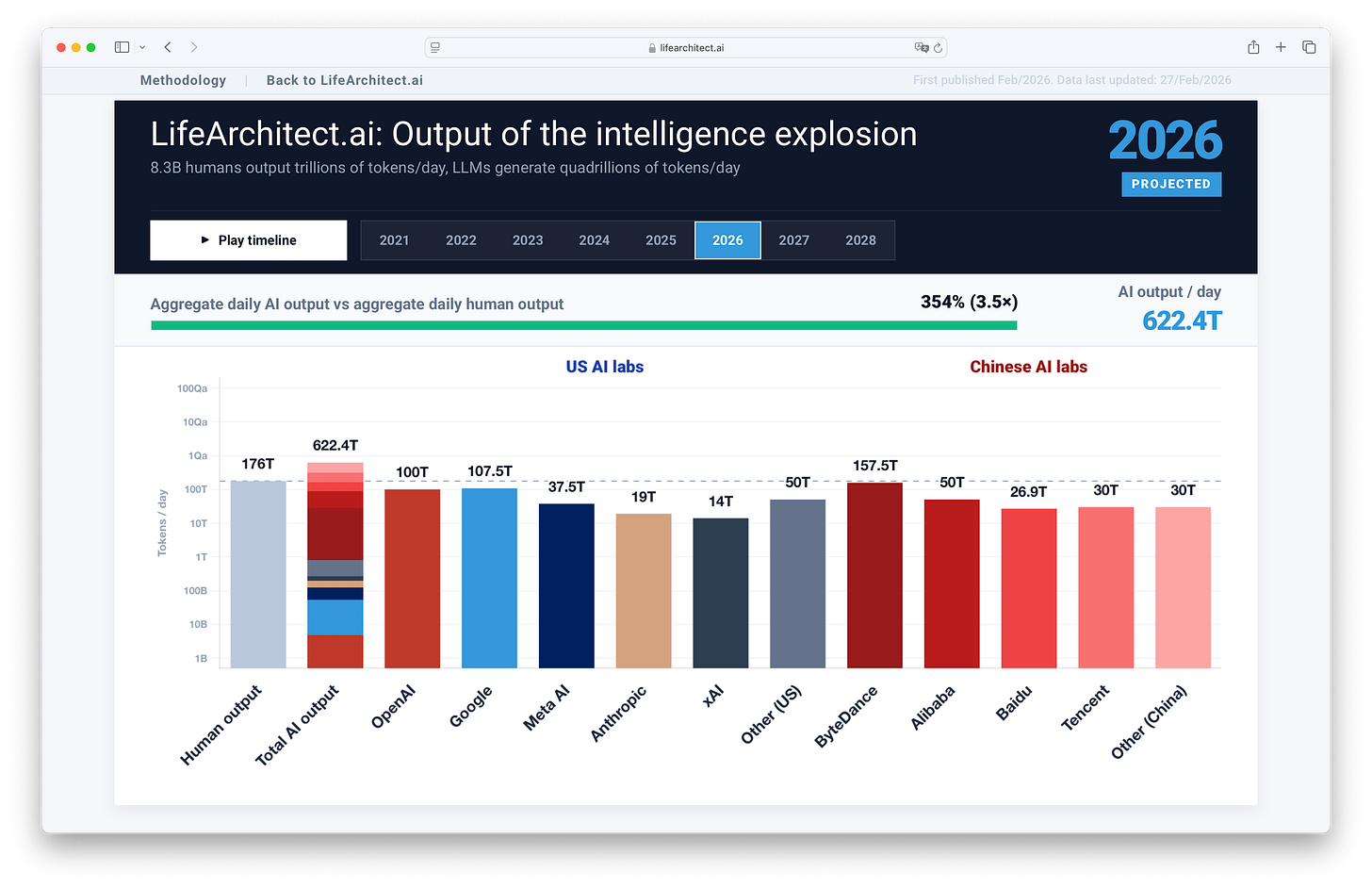
Task: Click the 37.5T label above Meta AI
Action: 566,486
